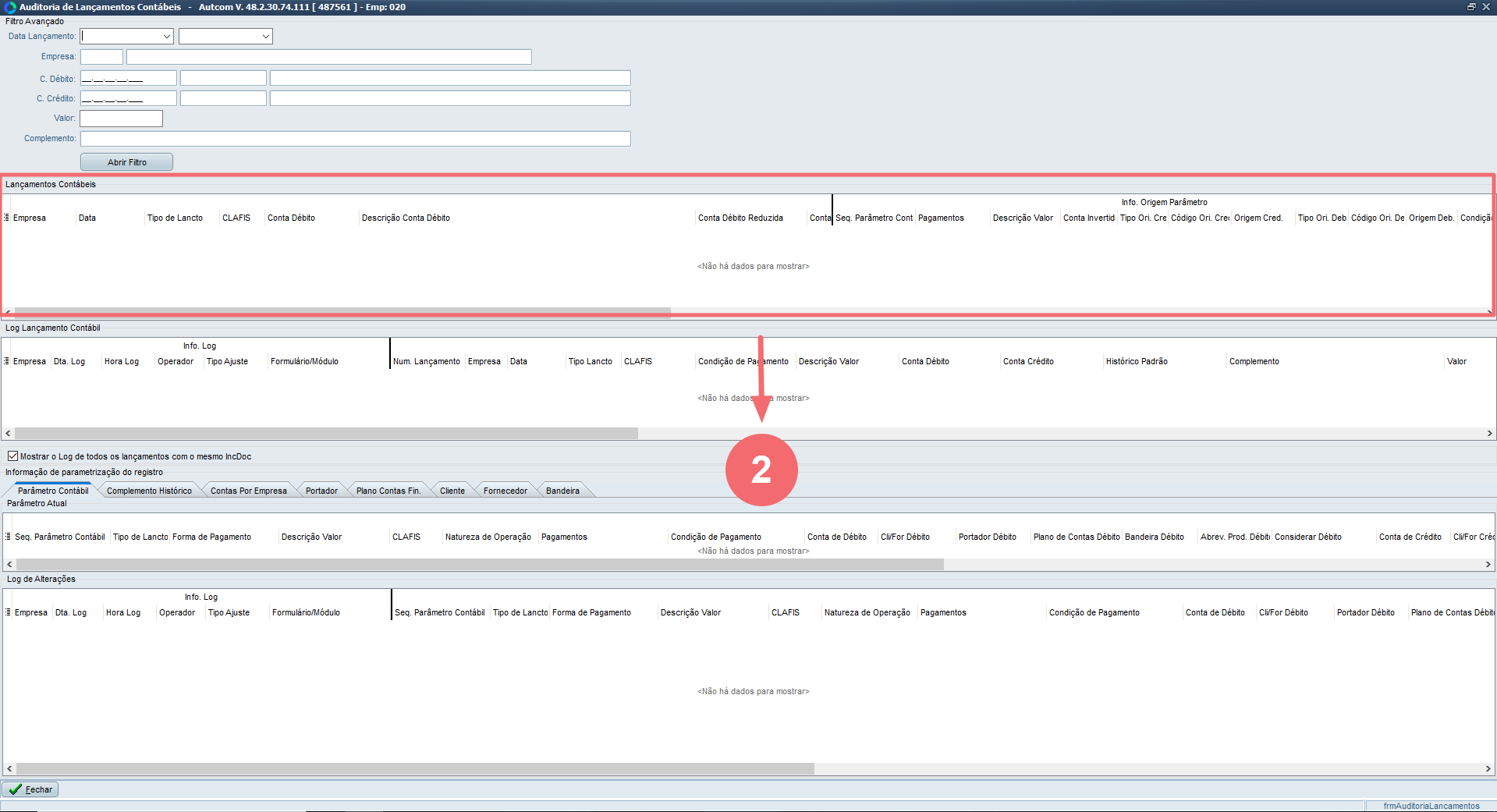Image resolution: width=1497 pixels, height=812 pixels.
Task: Click Origem Deb. column header
Action: 1431,218
